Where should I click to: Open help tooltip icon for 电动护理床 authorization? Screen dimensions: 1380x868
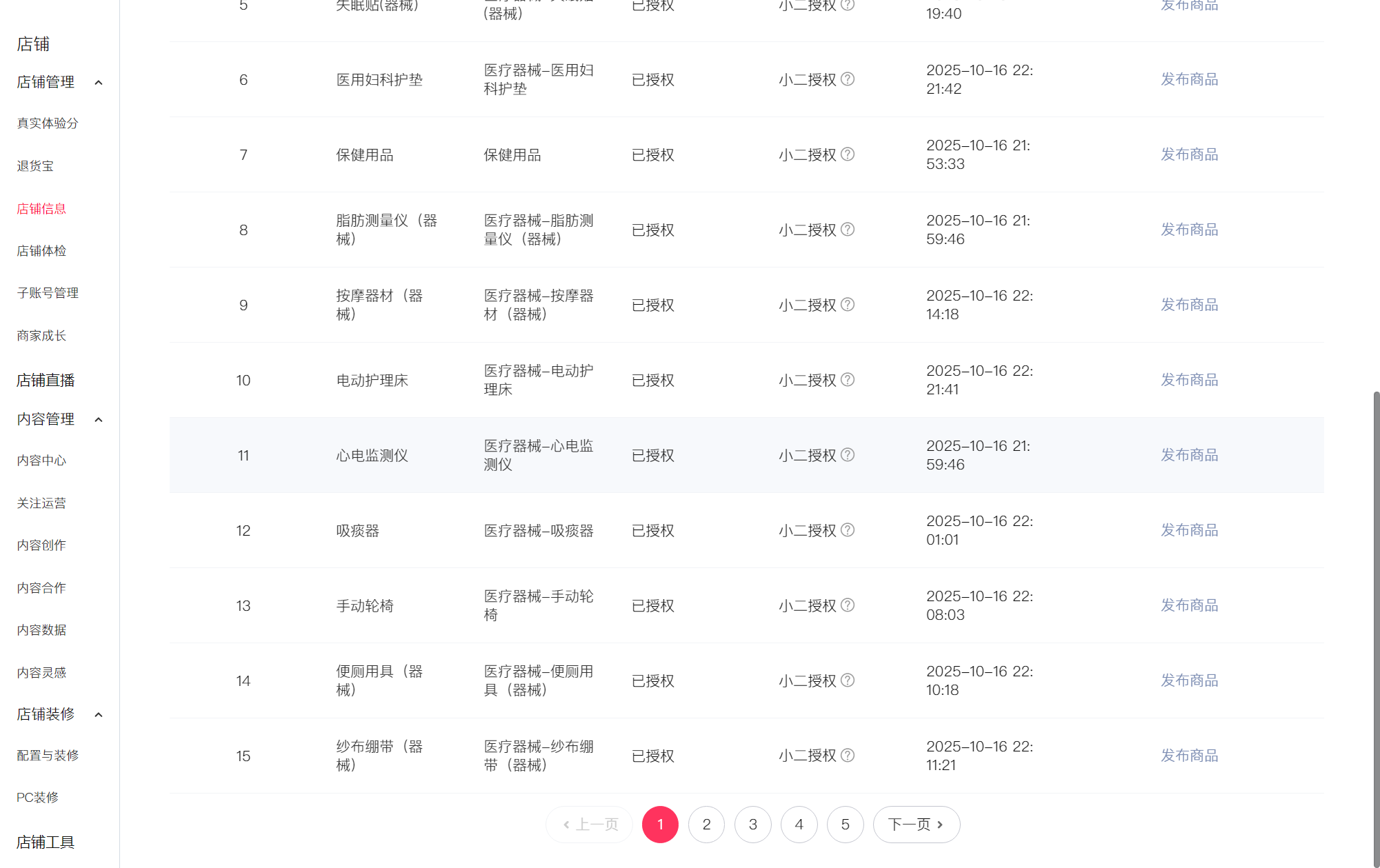(x=848, y=380)
